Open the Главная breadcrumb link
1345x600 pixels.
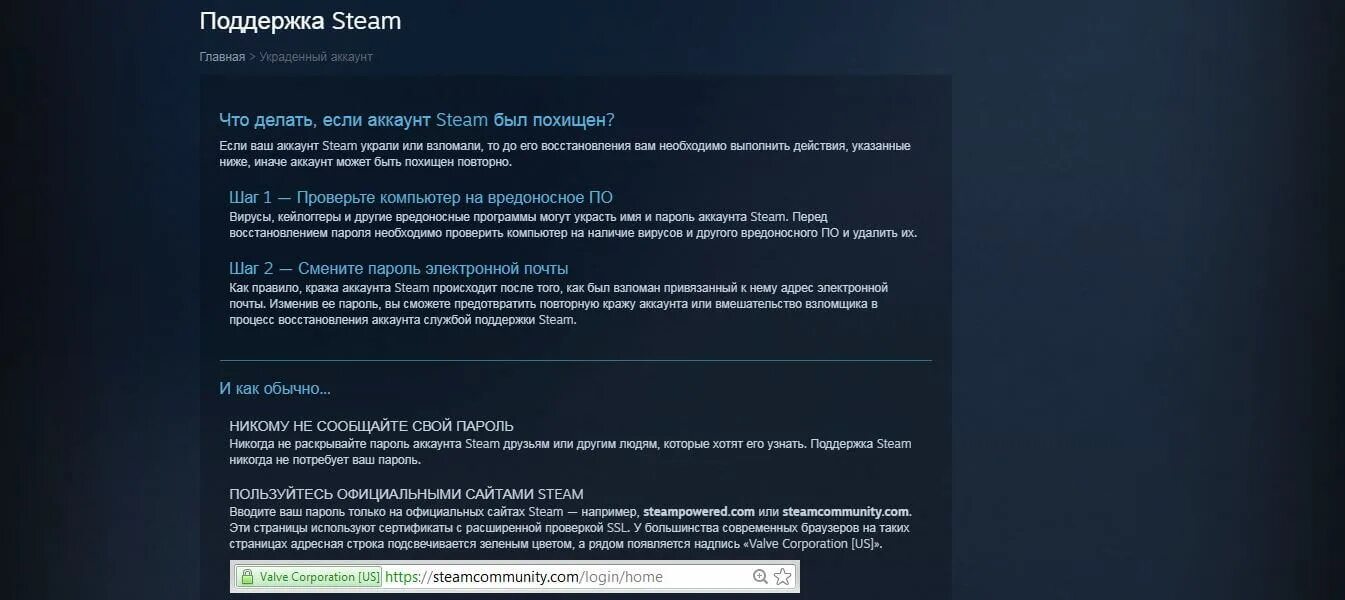pos(222,57)
